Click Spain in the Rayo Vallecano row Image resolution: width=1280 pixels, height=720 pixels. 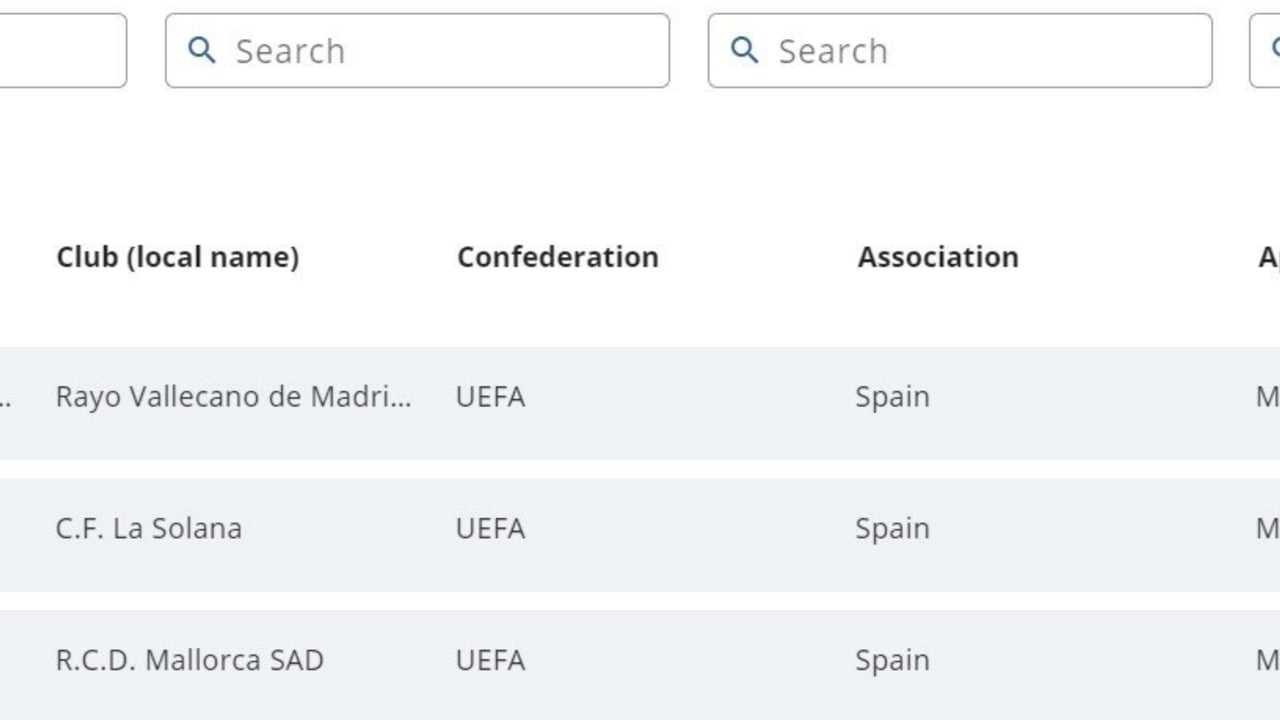point(892,397)
